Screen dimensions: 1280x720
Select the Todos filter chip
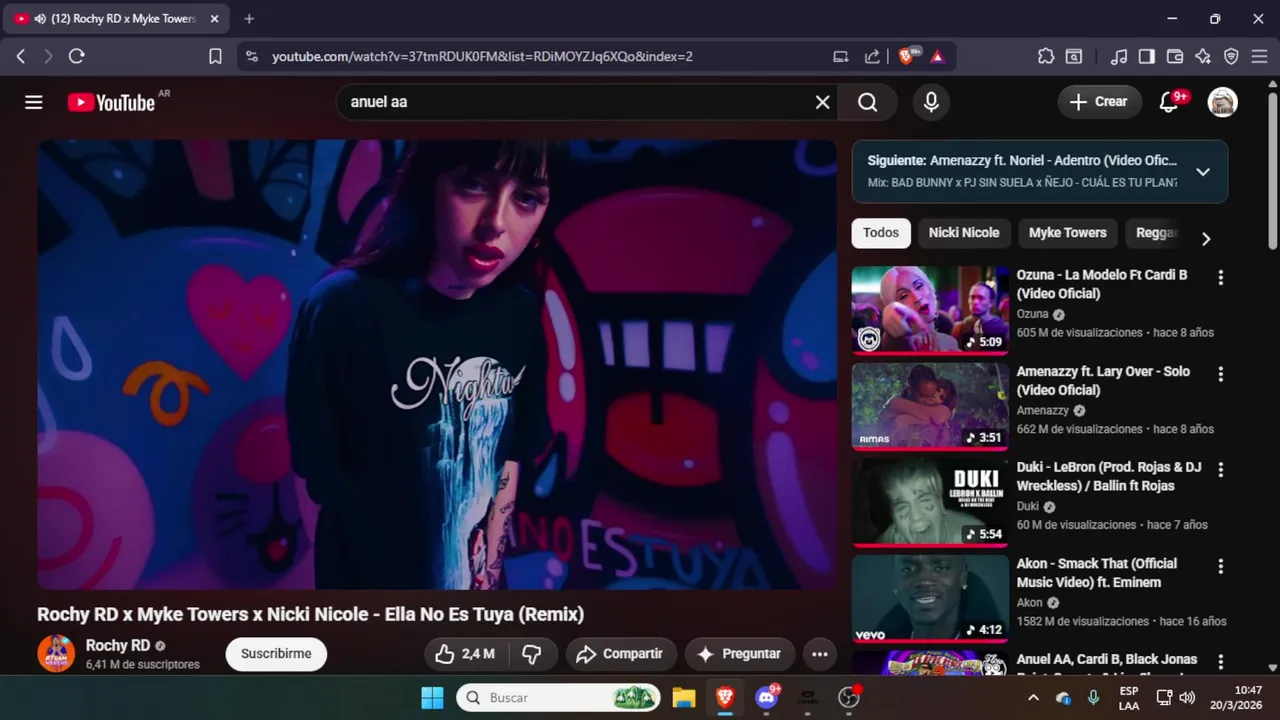pos(881,233)
